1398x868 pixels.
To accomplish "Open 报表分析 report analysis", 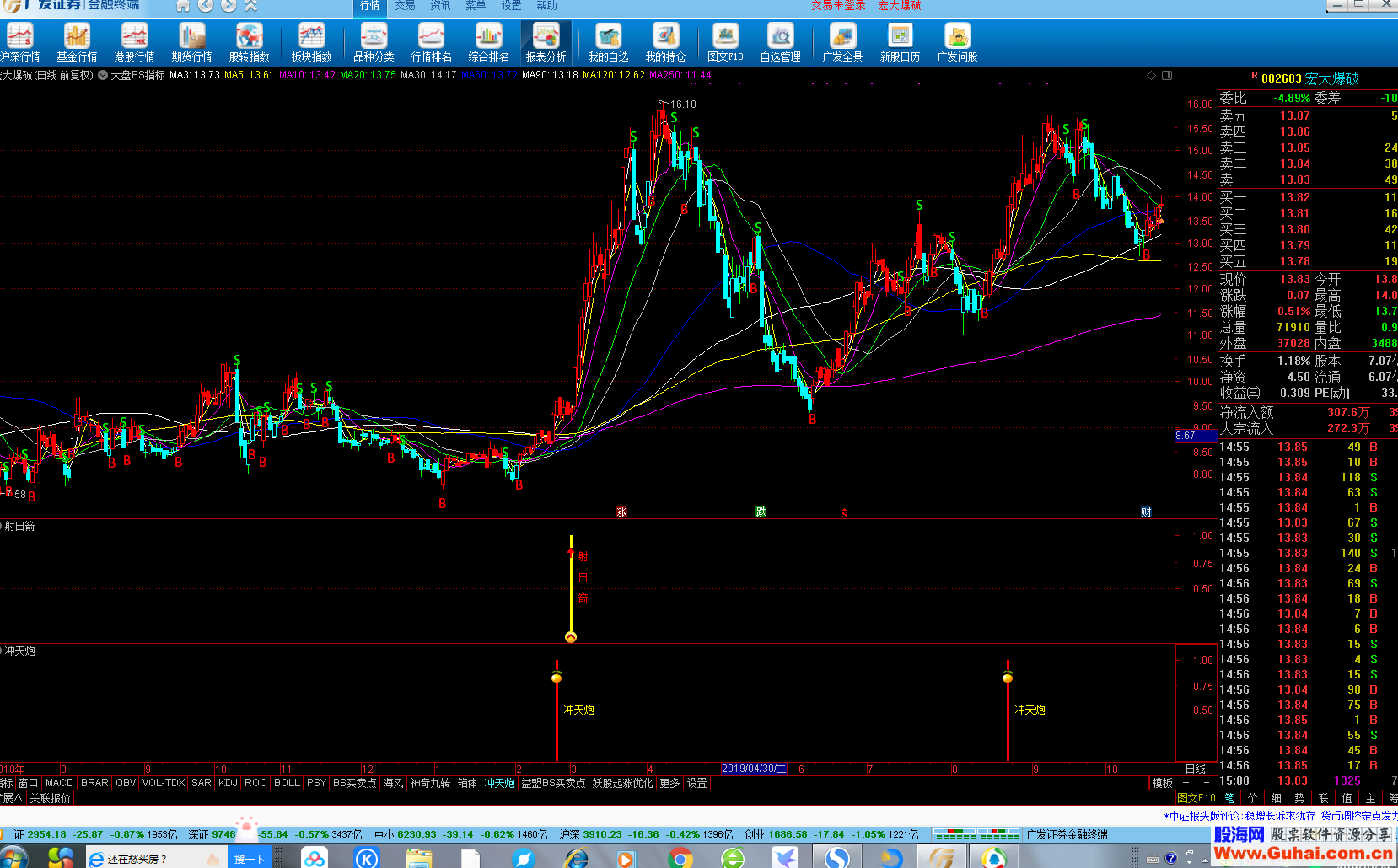I will click(546, 43).
